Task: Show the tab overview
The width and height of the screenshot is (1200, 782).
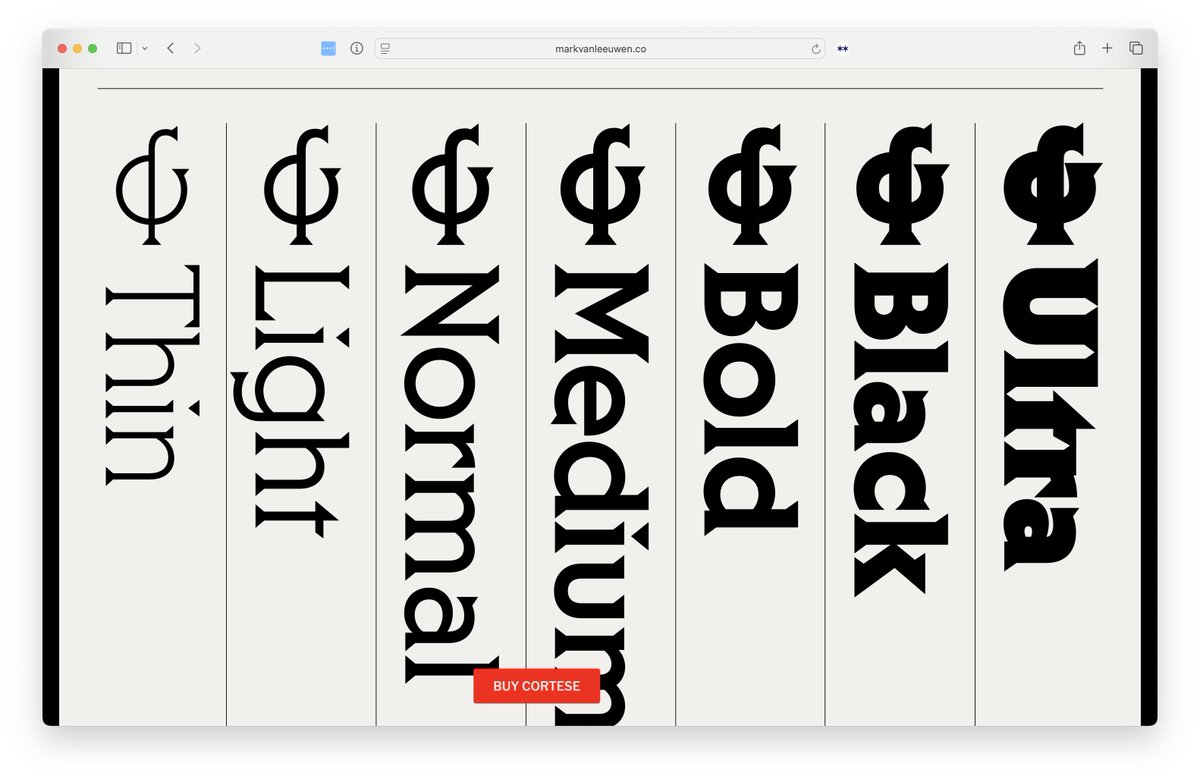Action: click(1136, 48)
